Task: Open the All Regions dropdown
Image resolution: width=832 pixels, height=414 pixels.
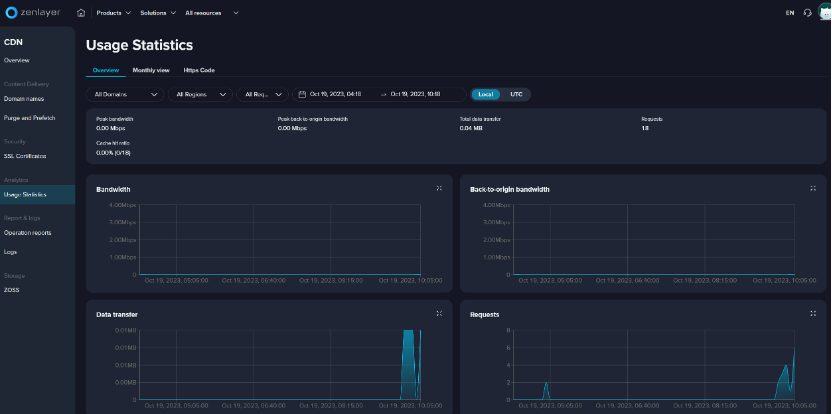Action: [x=198, y=94]
